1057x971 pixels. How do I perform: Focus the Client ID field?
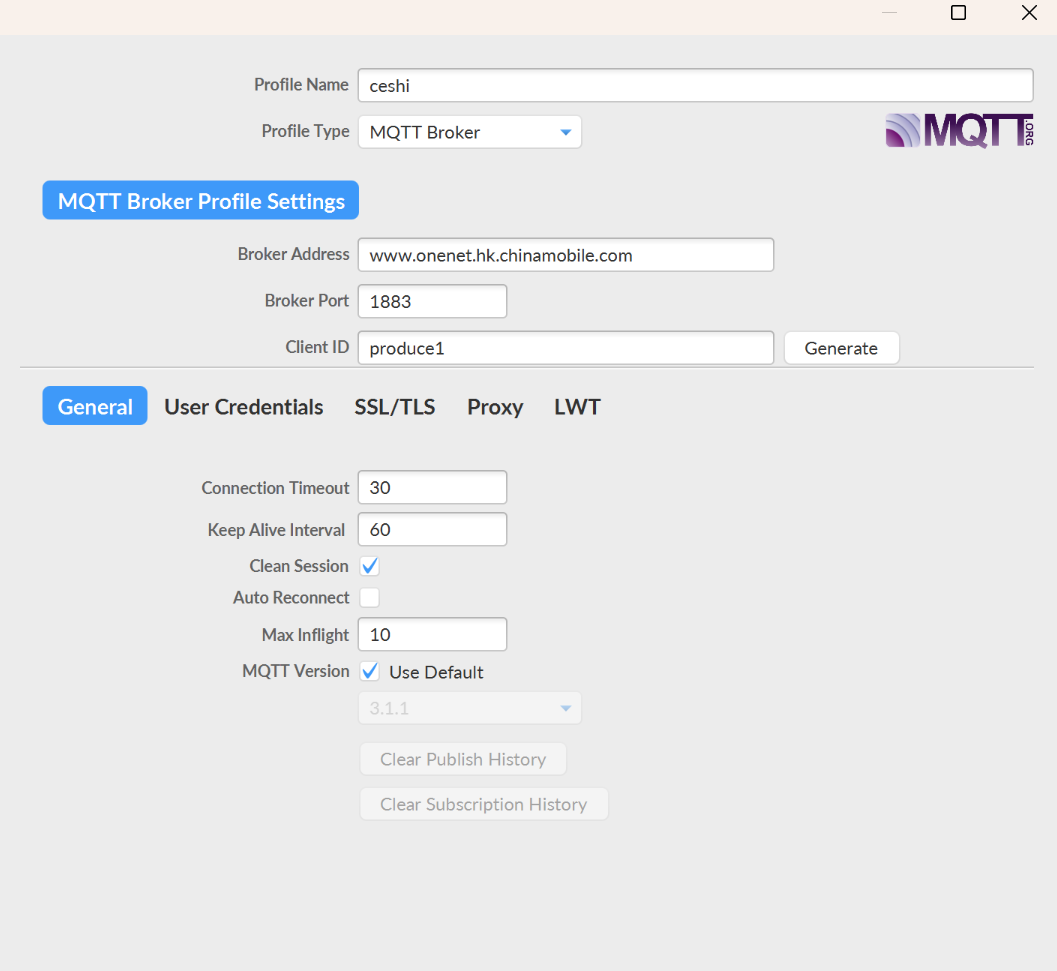(x=566, y=348)
